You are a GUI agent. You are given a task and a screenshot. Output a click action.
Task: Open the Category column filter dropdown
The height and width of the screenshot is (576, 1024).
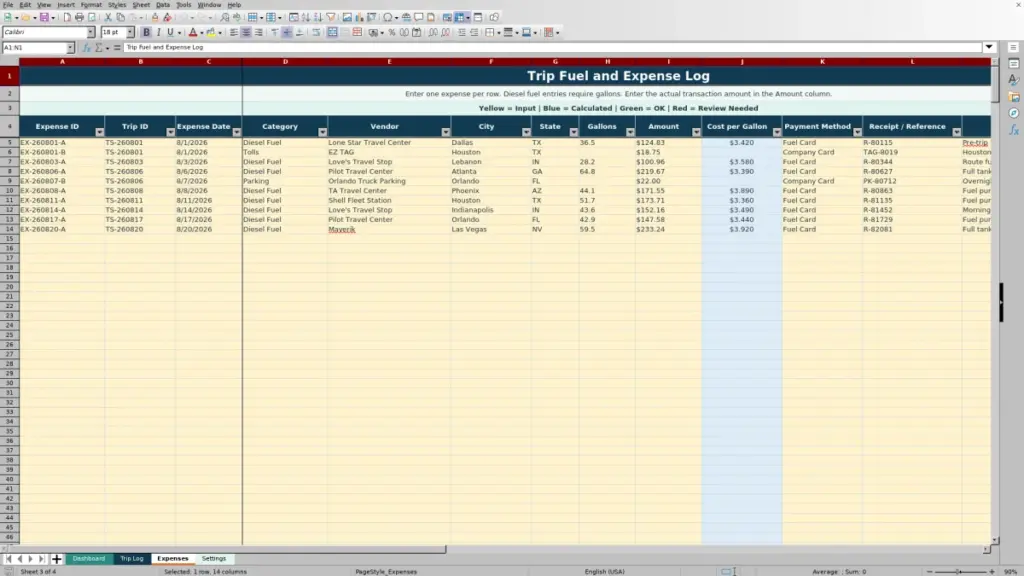point(323,132)
